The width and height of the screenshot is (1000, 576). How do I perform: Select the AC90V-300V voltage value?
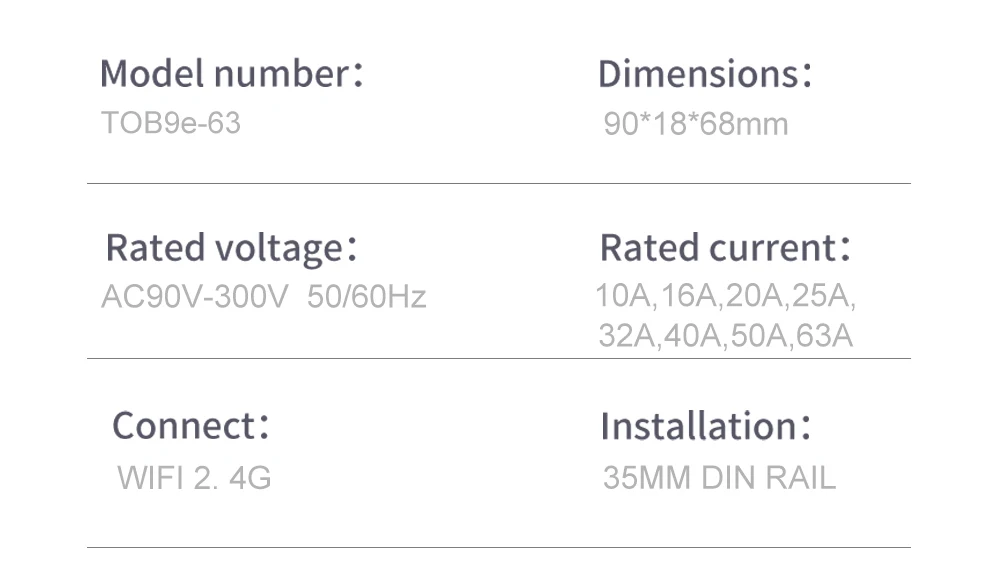pyautogui.click(x=195, y=297)
